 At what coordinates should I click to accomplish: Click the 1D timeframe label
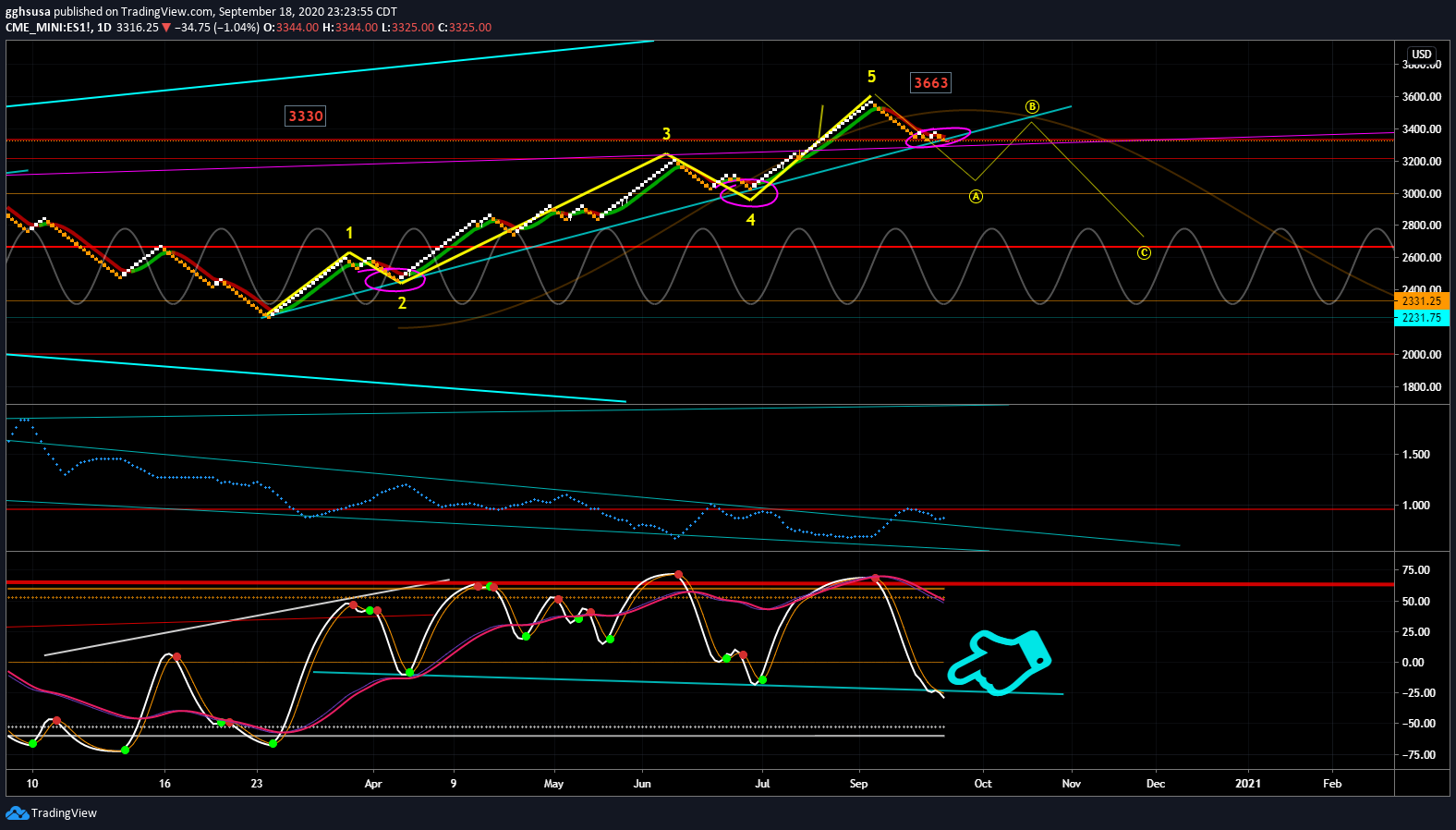(104, 28)
